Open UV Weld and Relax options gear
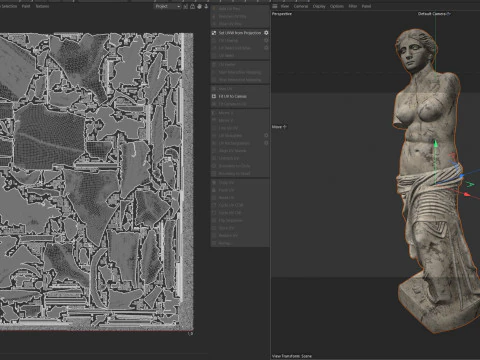 266,48
